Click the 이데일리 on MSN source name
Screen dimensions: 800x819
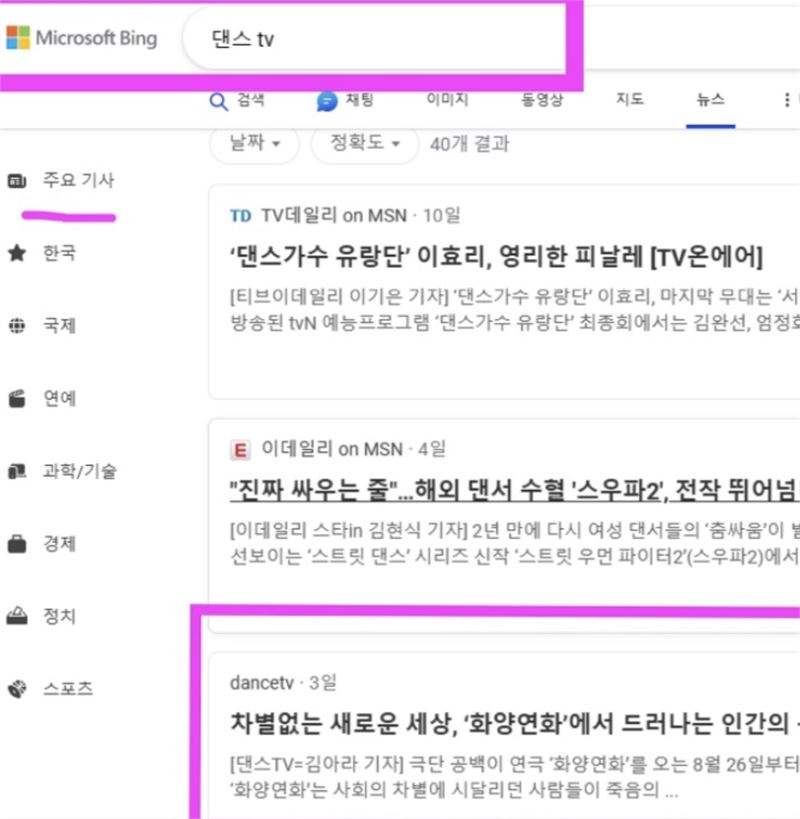click(x=332, y=449)
